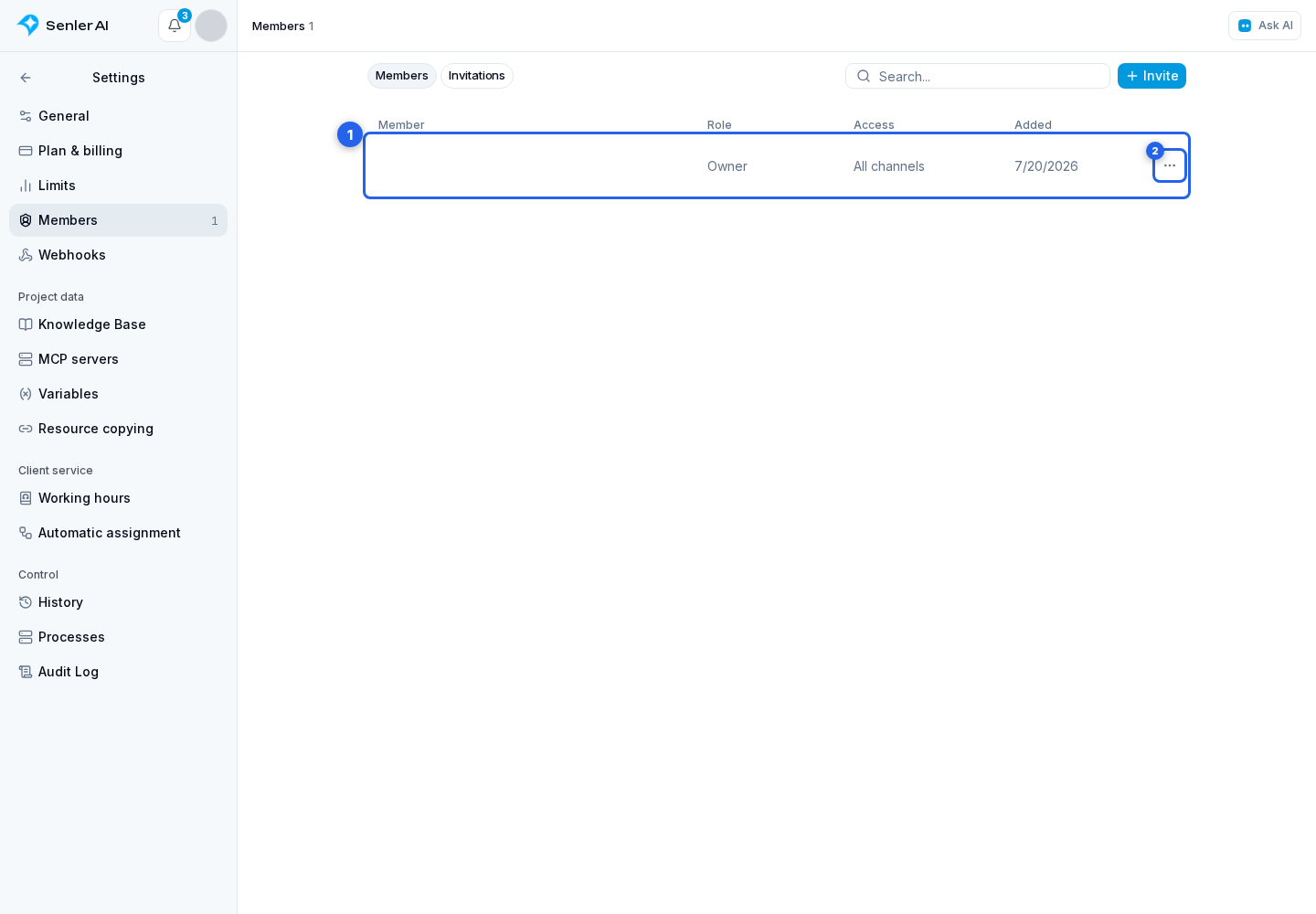Open Resource copying

(x=118, y=429)
